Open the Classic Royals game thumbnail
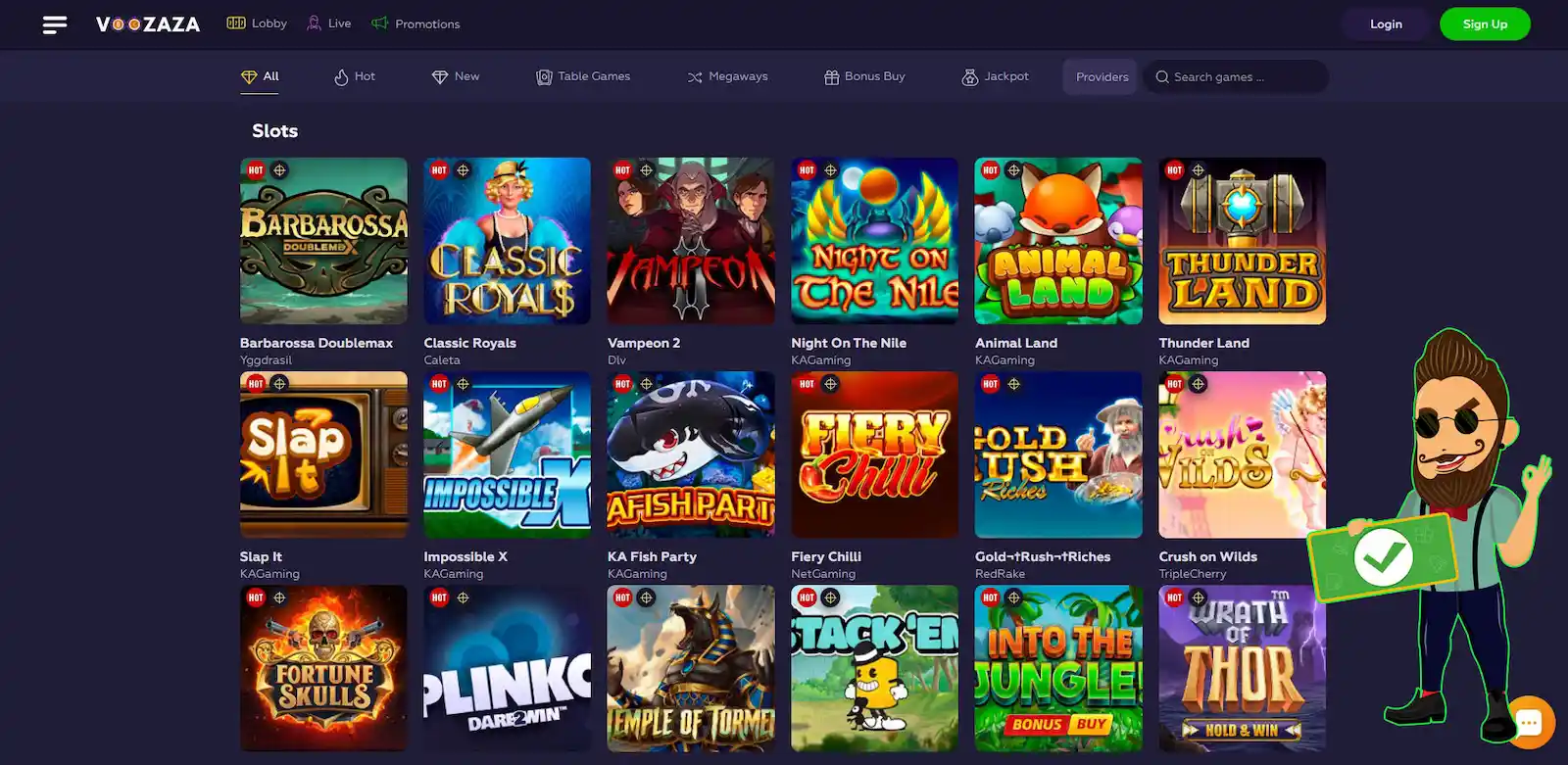This screenshot has width=1568, height=765. tap(508, 241)
